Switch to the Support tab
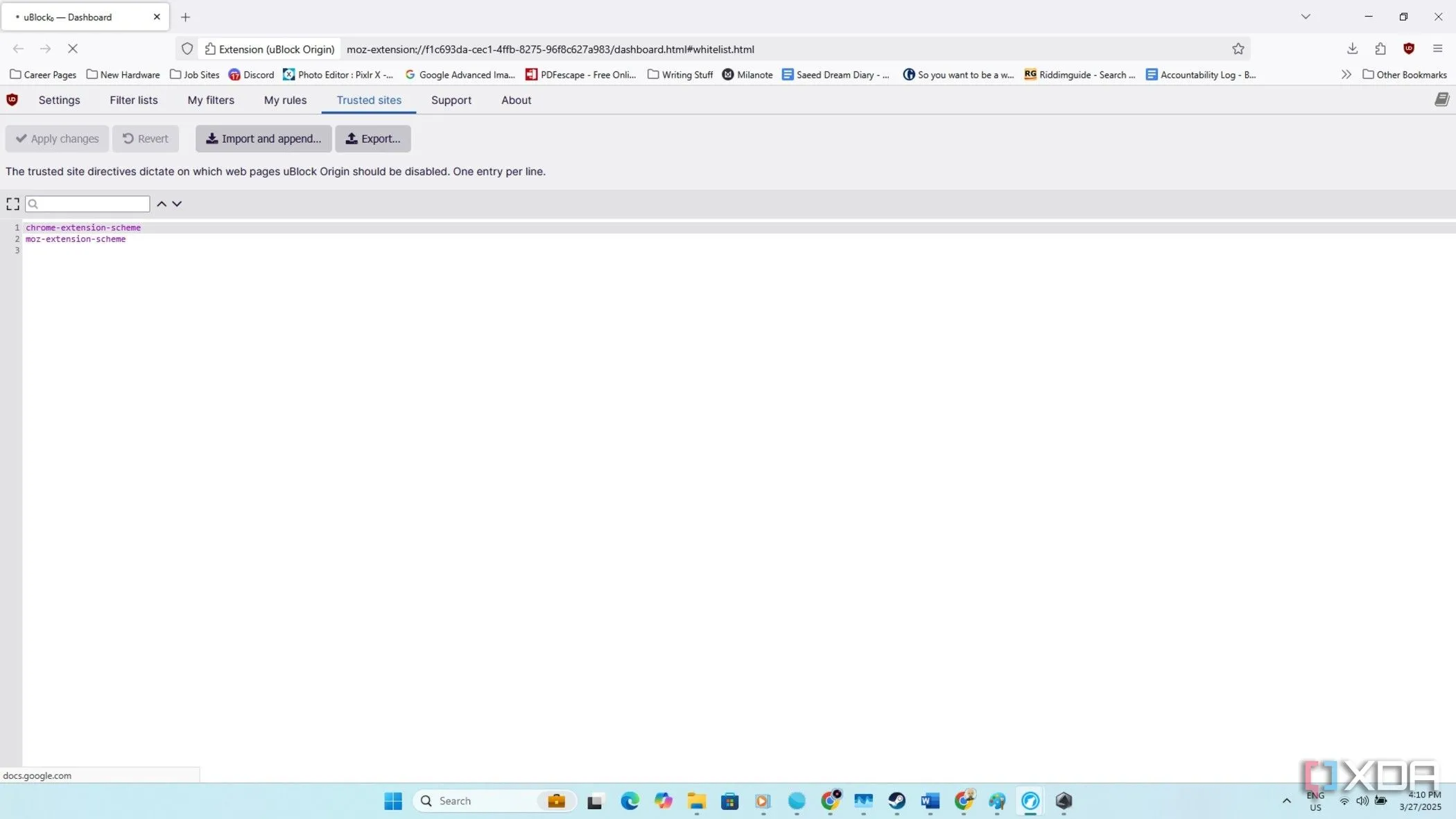The height and width of the screenshot is (819, 1456). (451, 100)
